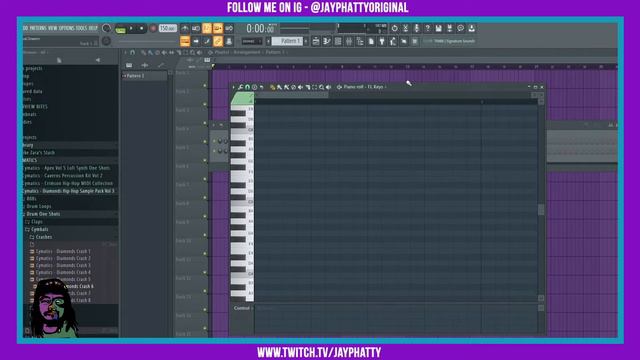Toggle the highlighted countdown before recording icon

tap(207, 28)
